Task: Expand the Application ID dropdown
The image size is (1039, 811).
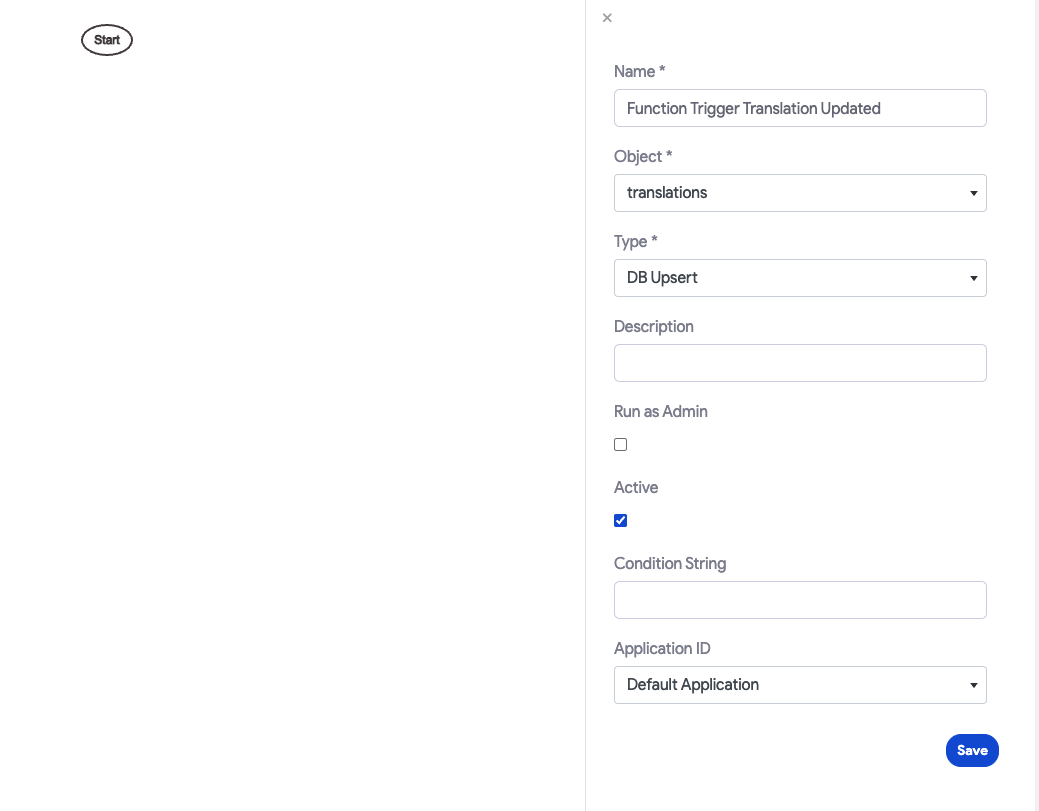Action: (972, 685)
